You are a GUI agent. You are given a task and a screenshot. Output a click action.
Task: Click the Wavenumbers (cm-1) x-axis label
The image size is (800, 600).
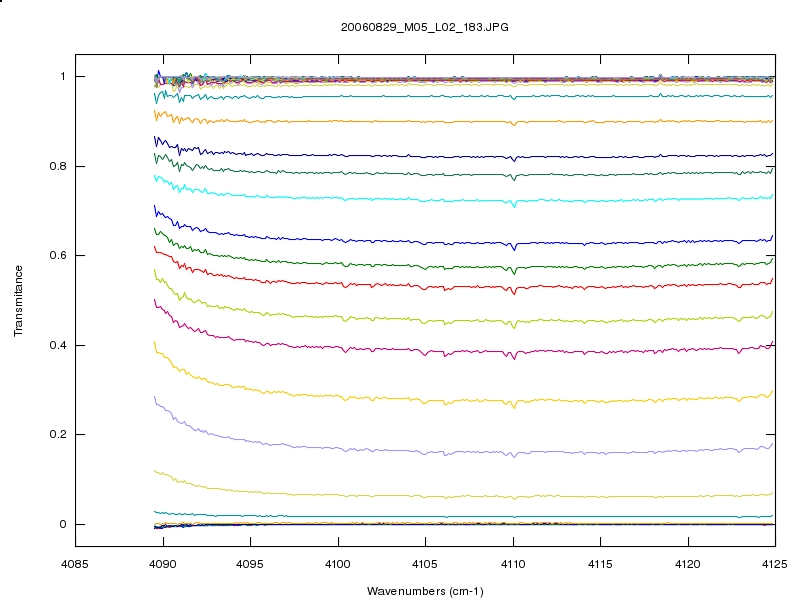[425, 591]
